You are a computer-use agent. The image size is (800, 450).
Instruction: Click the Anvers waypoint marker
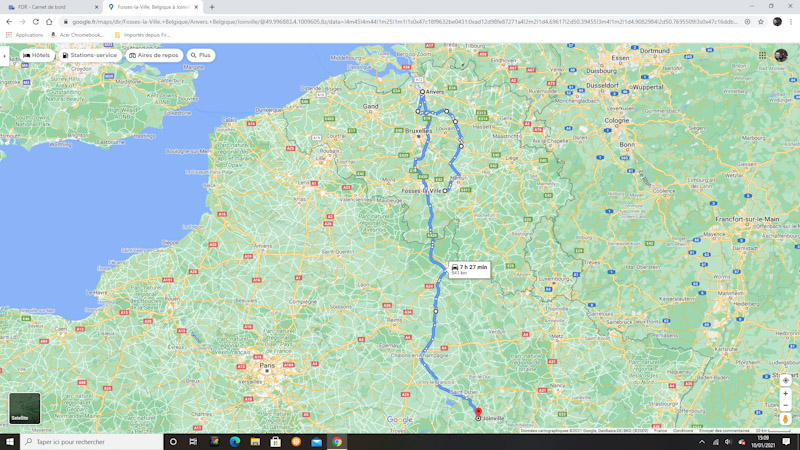[422, 92]
